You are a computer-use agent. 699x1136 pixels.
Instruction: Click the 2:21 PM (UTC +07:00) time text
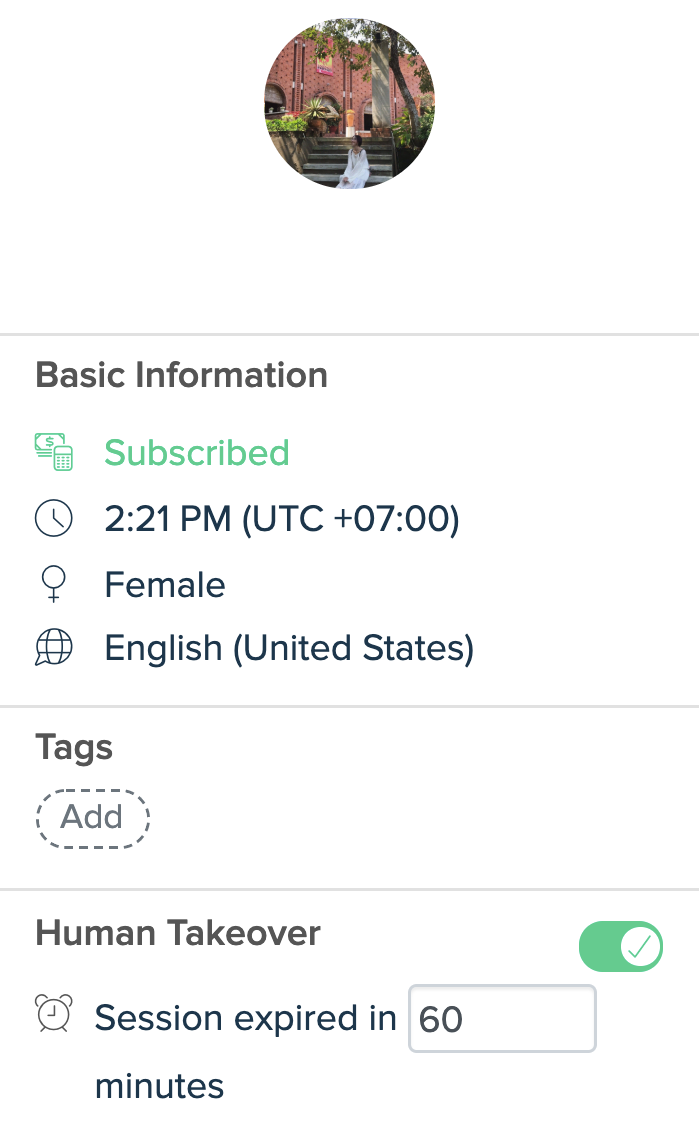point(282,519)
